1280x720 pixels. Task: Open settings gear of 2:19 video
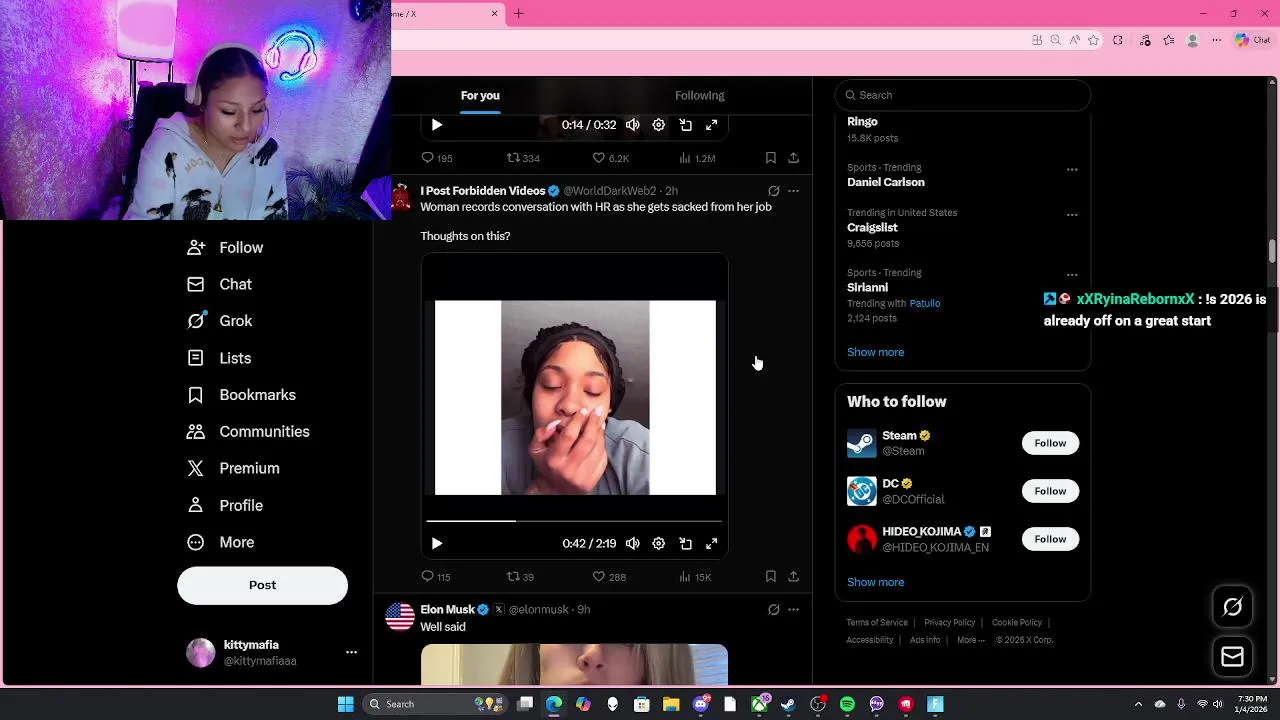[x=659, y=543]
